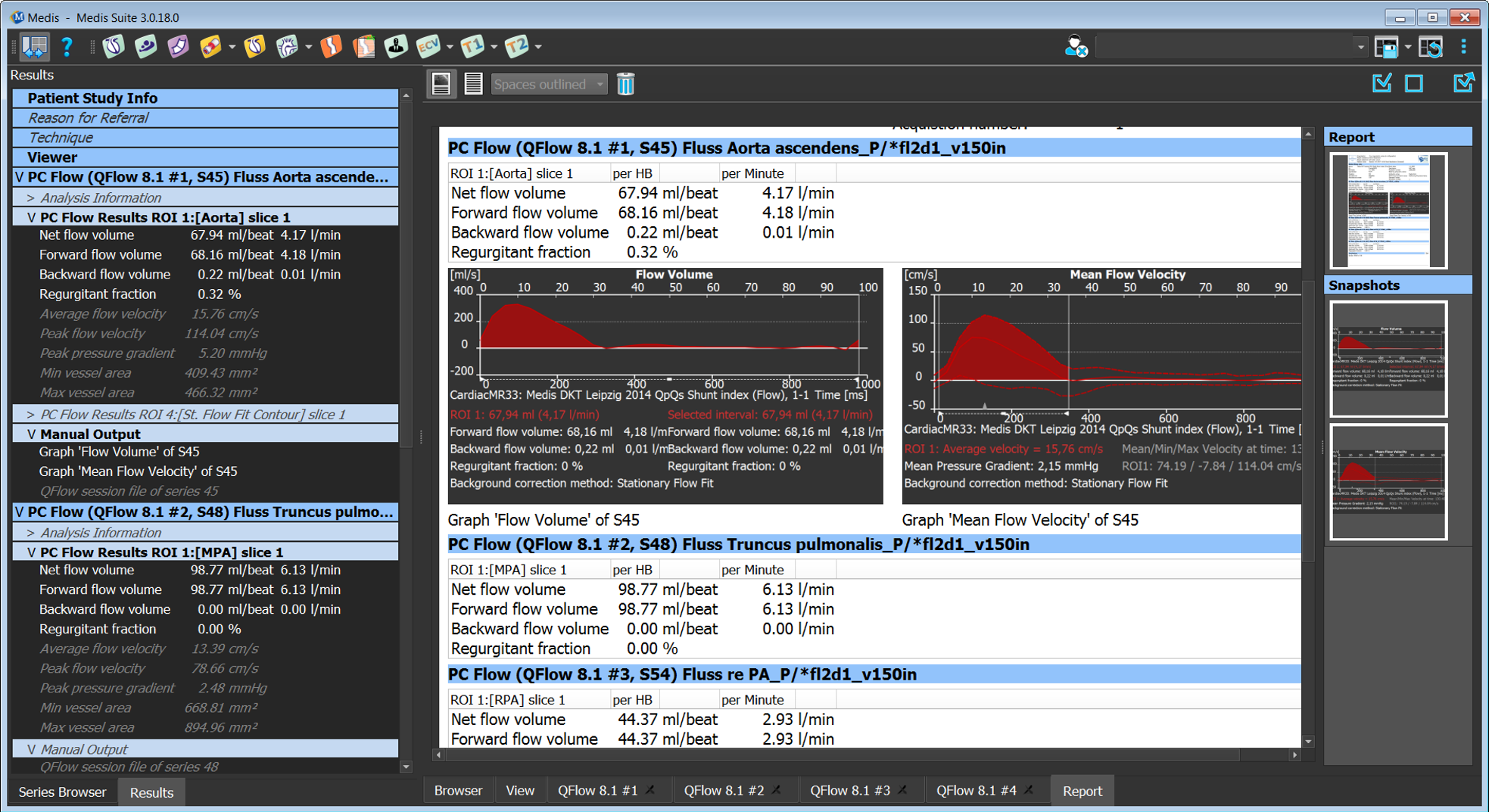Open the Spaces outlined dropdown
The width and height of the screenshot is (1489, 812).
pyautogui.click(x=549, y=84)
